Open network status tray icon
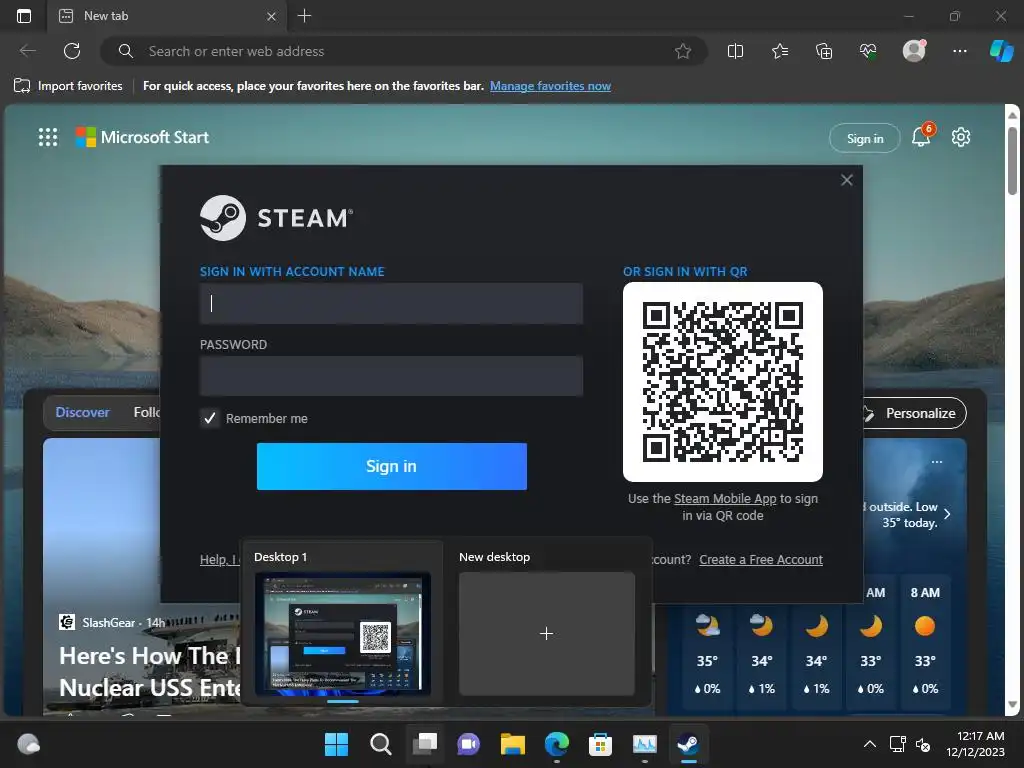The width and height of the screenshot is (1024, 768). (x=897, y=744)
